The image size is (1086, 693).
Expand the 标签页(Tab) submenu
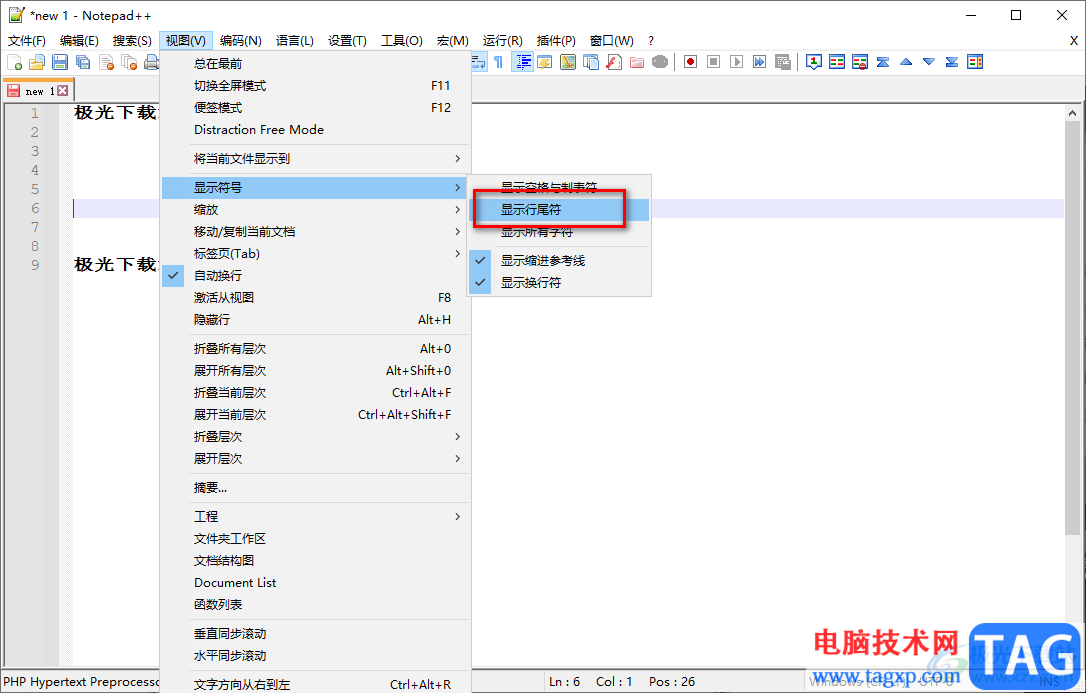point(315,253)
